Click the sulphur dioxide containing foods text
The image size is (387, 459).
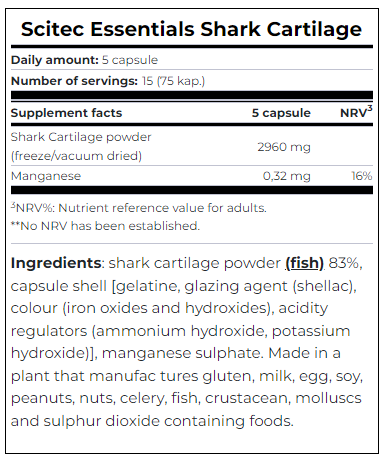pos(169,421)
